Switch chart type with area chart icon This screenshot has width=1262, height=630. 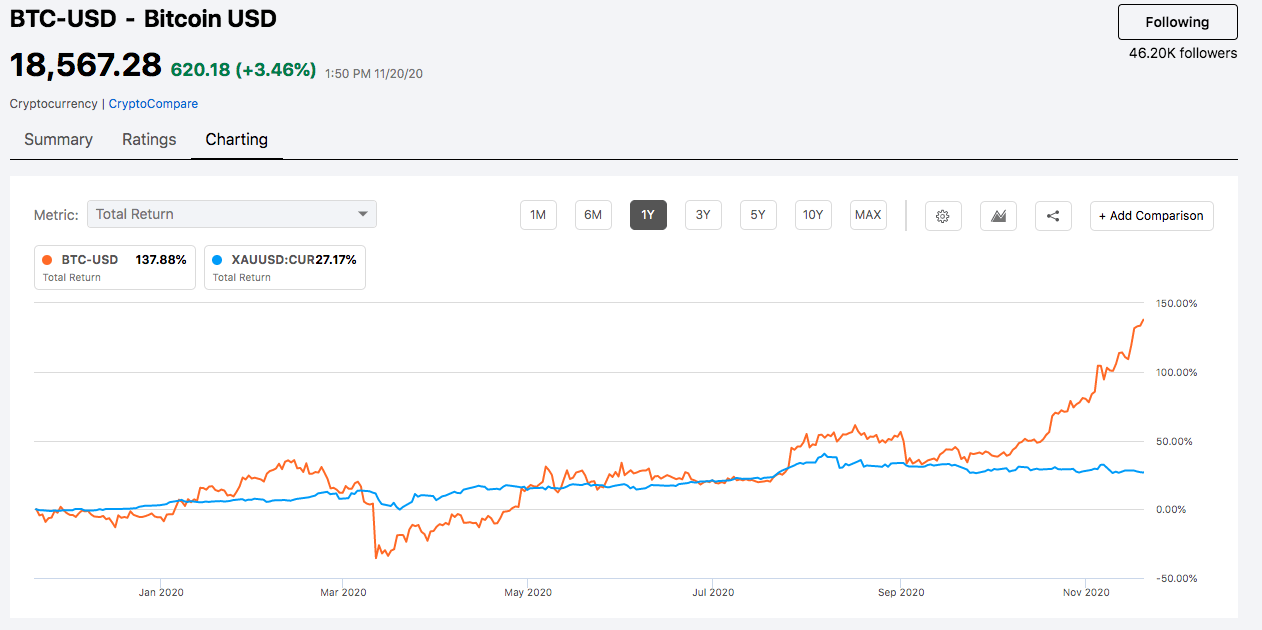click(998, 215)
